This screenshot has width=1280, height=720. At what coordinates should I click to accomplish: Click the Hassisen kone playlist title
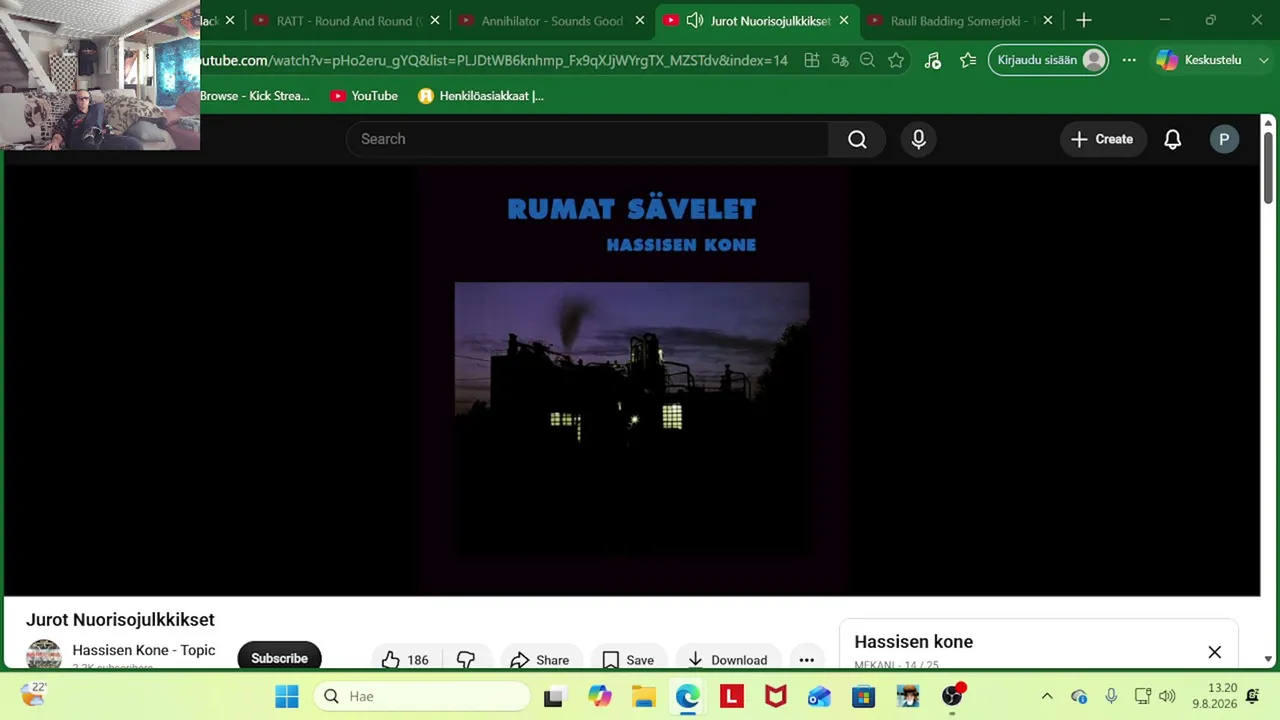point(913,642)
